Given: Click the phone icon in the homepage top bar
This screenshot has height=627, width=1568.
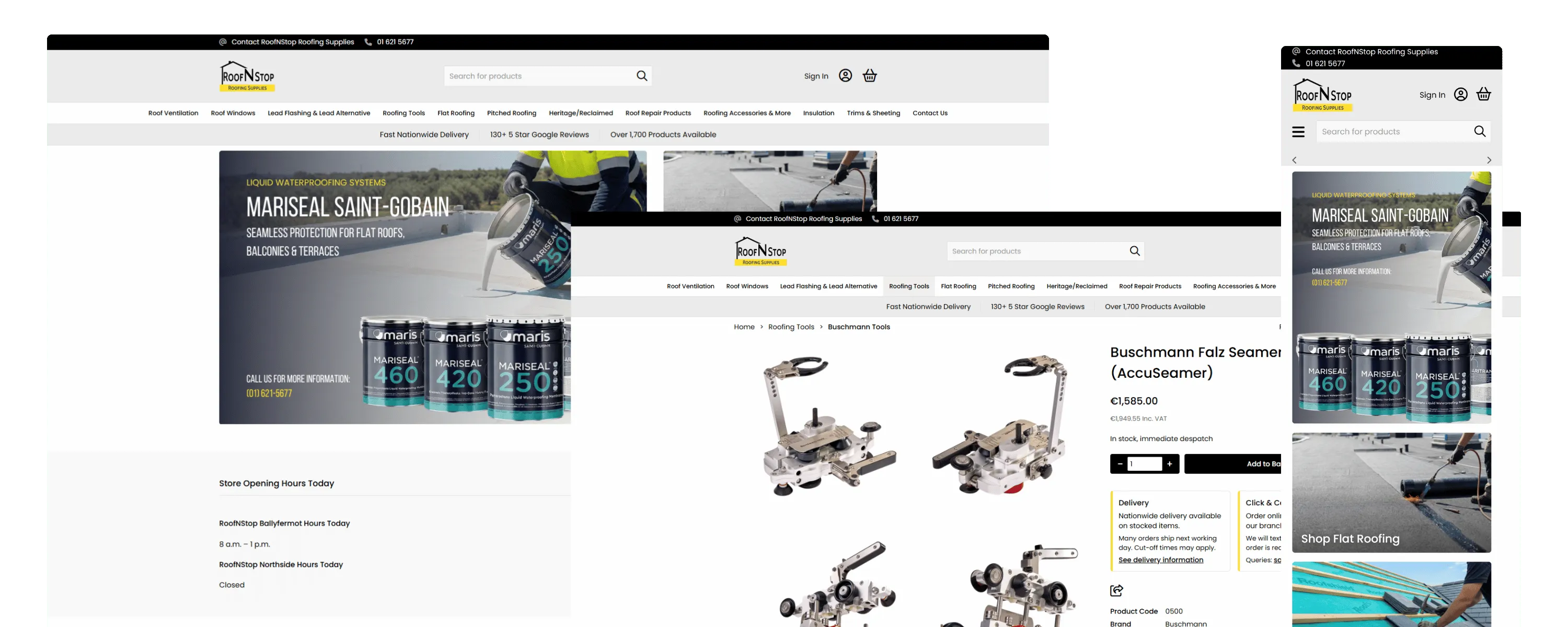Looking at the screenshot, I should pyautogui.click(x=368, y=42).
